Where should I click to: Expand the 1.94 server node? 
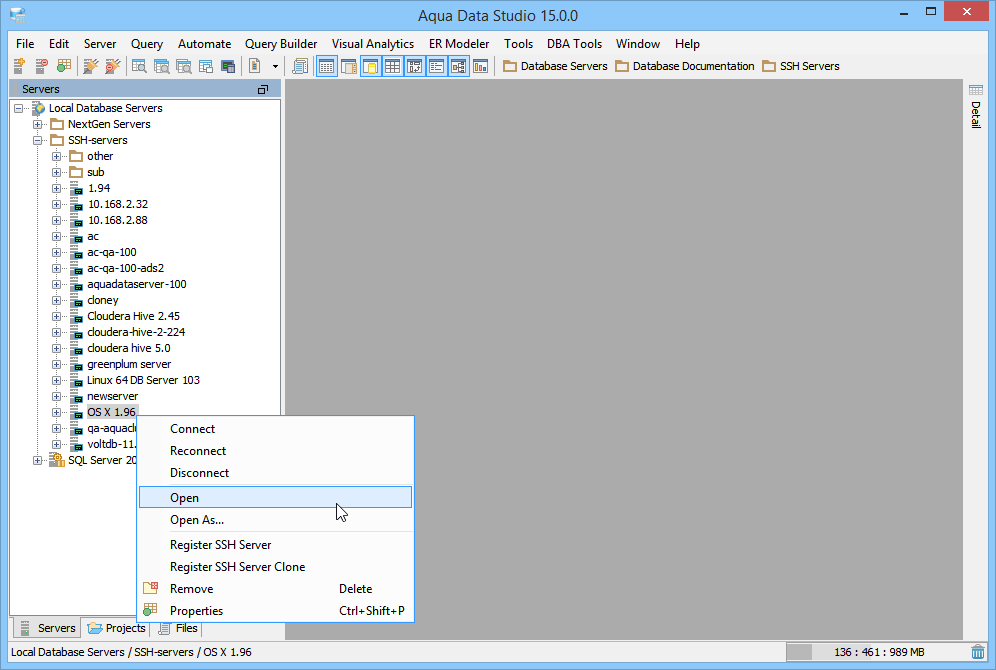click(57, 188)
